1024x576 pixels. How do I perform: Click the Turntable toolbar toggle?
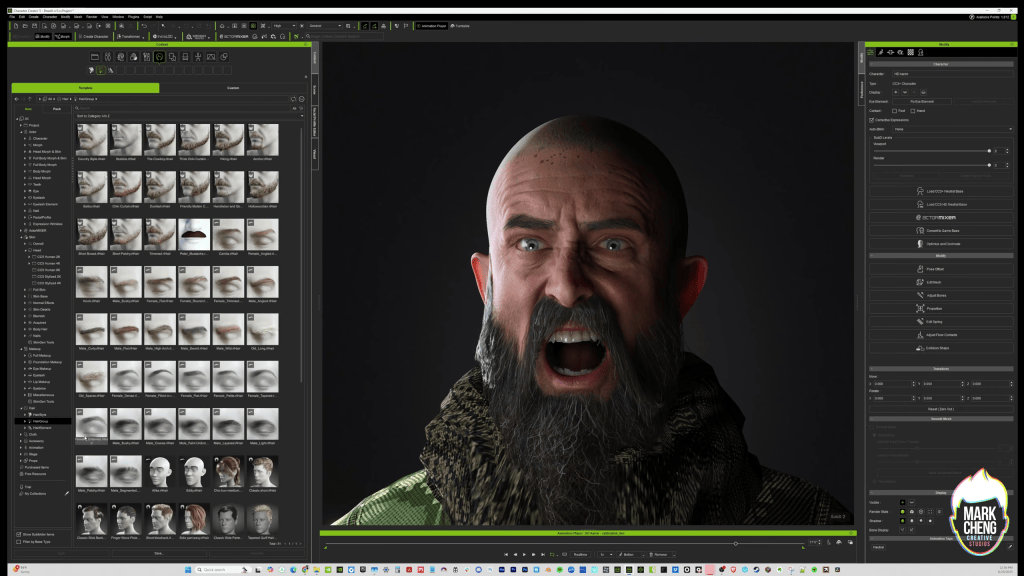click(x=460, y=26)
